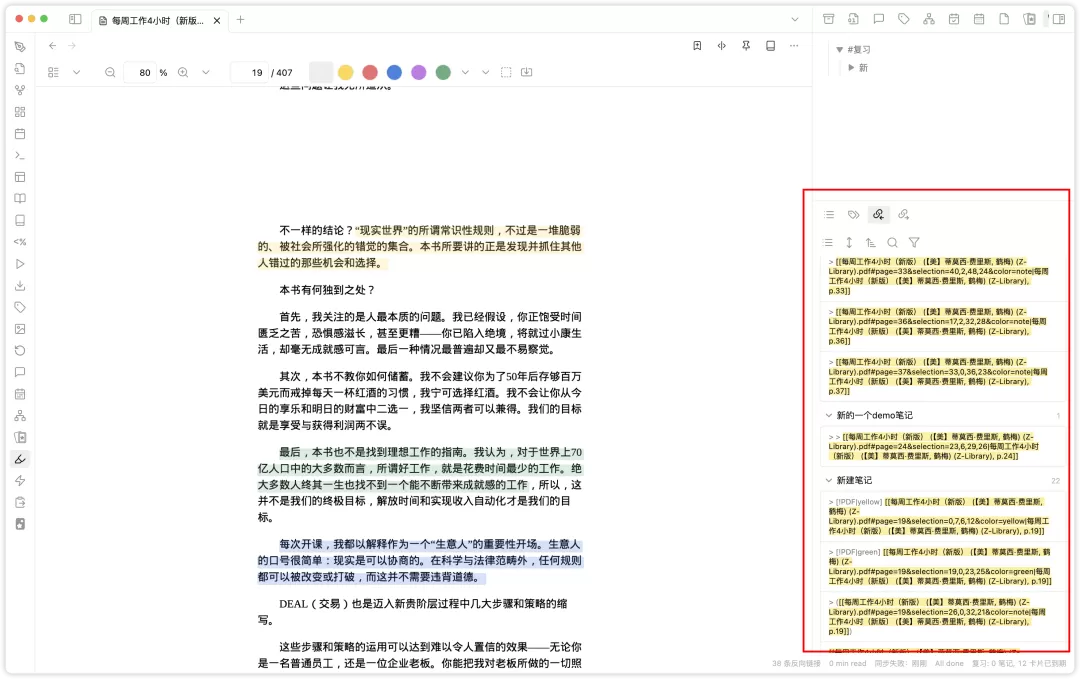
Task: Open new tab with plus button
Action: (240, 19)
